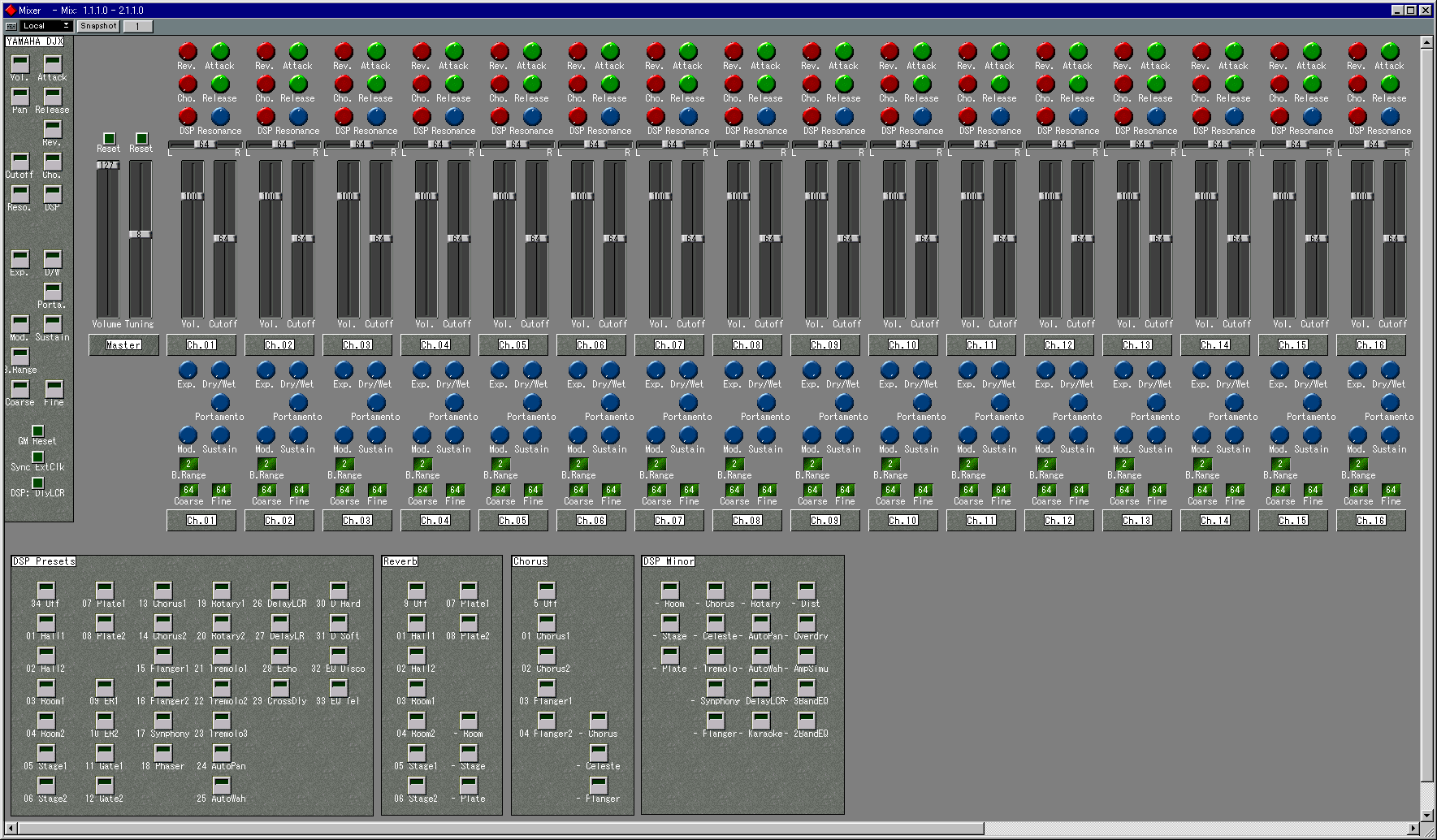The width and height of the screenshot is (1437, 840).
Task: Click the Ch.05 Cutoff fader handle at 64
Action: click(x=536, y=239)
